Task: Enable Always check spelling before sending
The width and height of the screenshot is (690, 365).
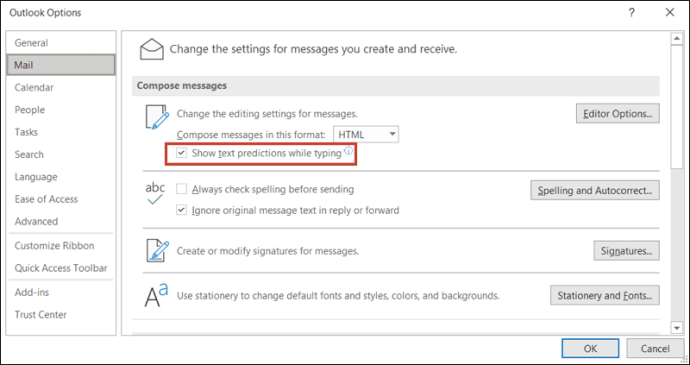Action: click(181, 189)
